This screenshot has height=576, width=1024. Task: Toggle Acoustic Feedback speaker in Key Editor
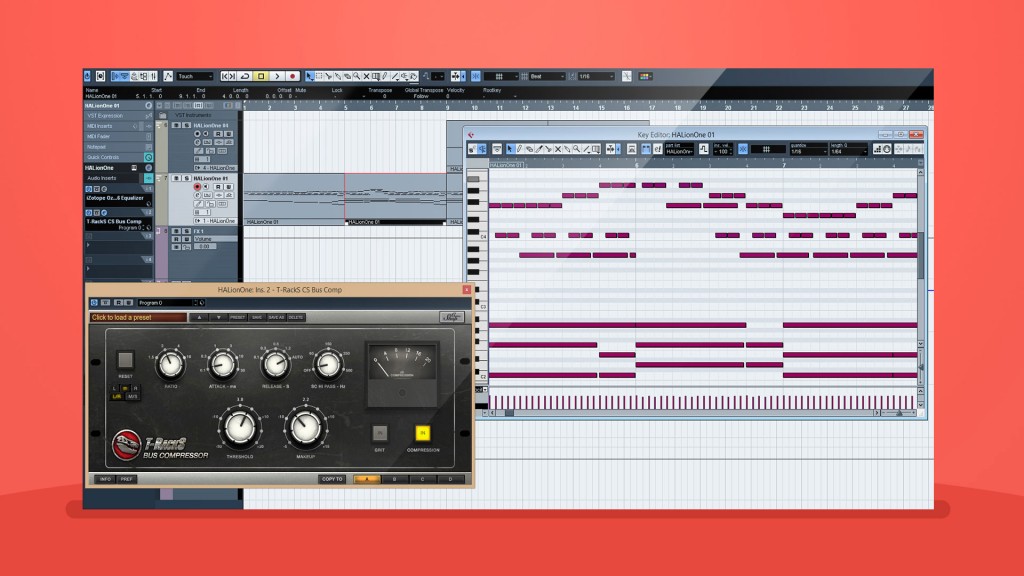click(482, 150)
